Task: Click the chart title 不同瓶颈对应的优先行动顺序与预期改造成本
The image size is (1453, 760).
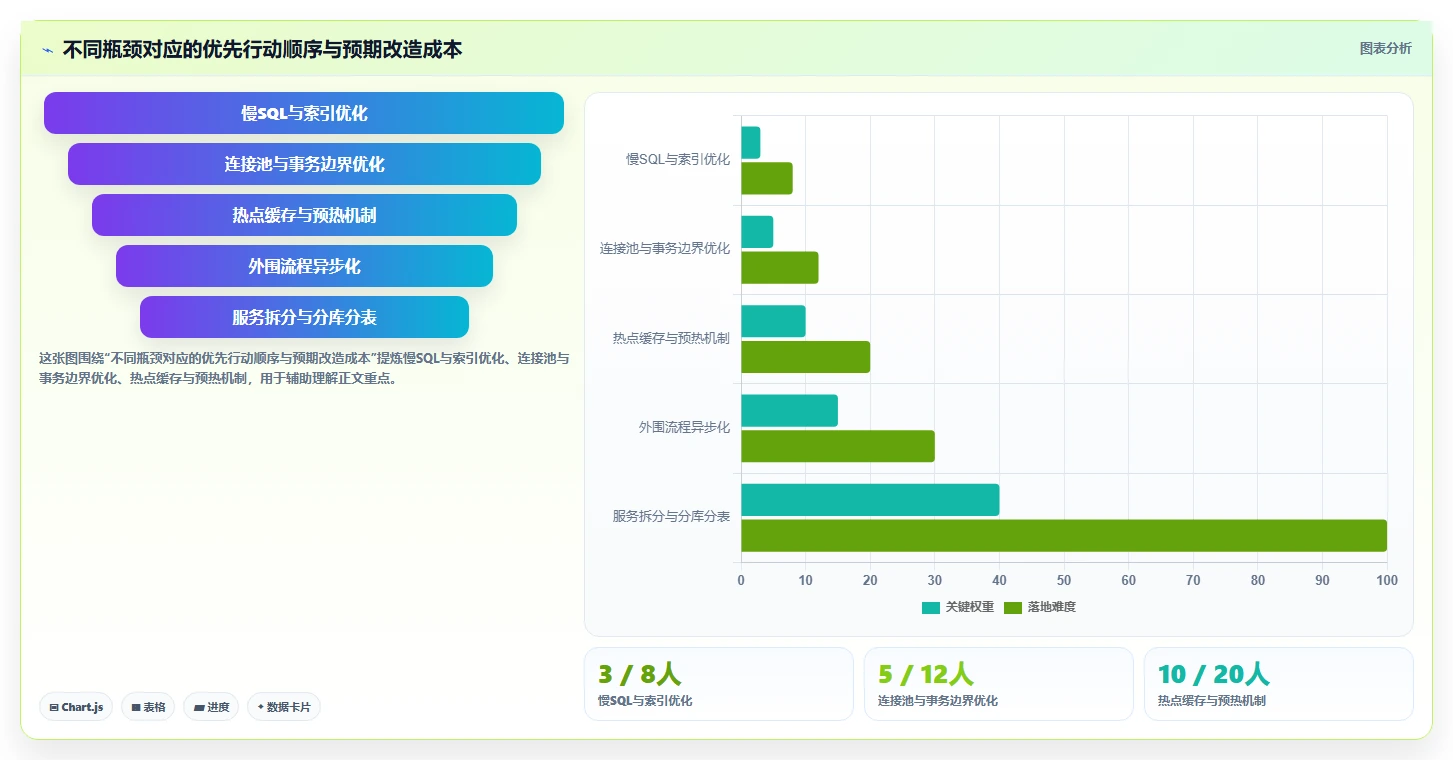Action: point(262,50)
